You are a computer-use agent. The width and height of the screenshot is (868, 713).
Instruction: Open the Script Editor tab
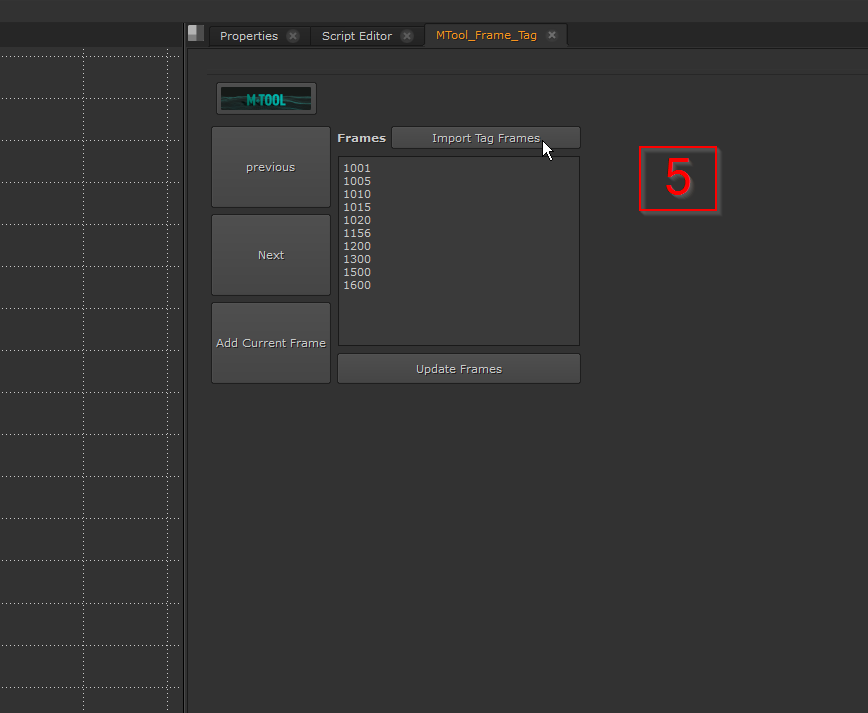pos(358,35)
